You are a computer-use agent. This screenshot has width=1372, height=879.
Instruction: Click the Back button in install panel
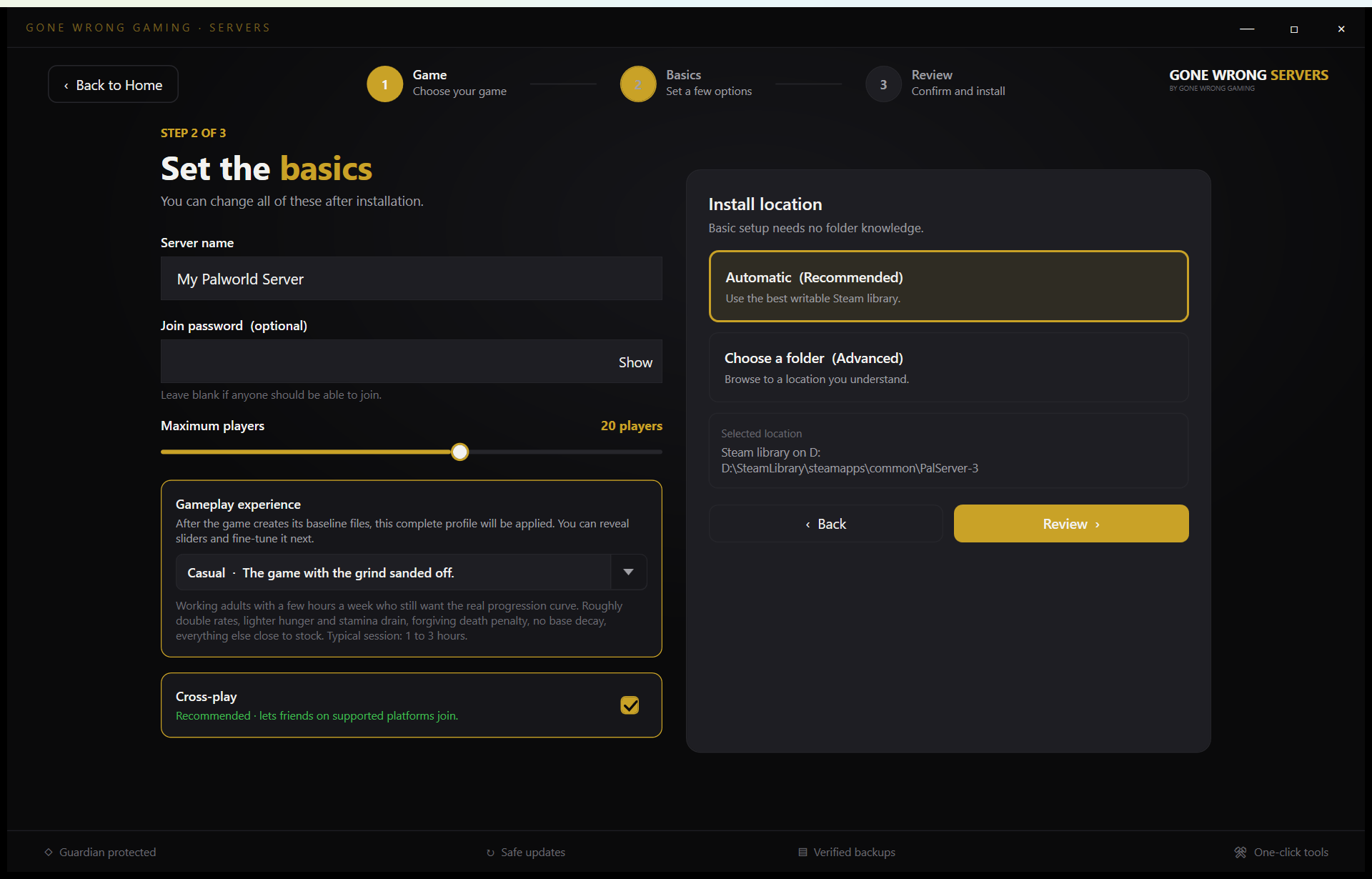[x=825, y=524]
